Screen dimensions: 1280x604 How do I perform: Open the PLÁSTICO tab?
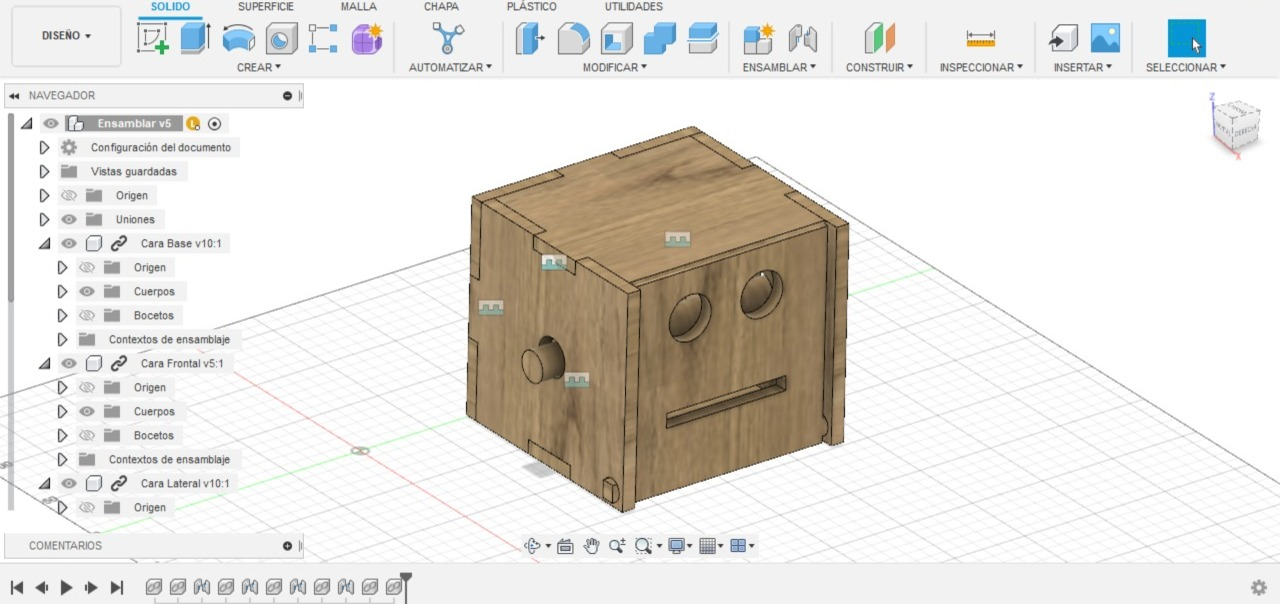(x=532, y=7)
